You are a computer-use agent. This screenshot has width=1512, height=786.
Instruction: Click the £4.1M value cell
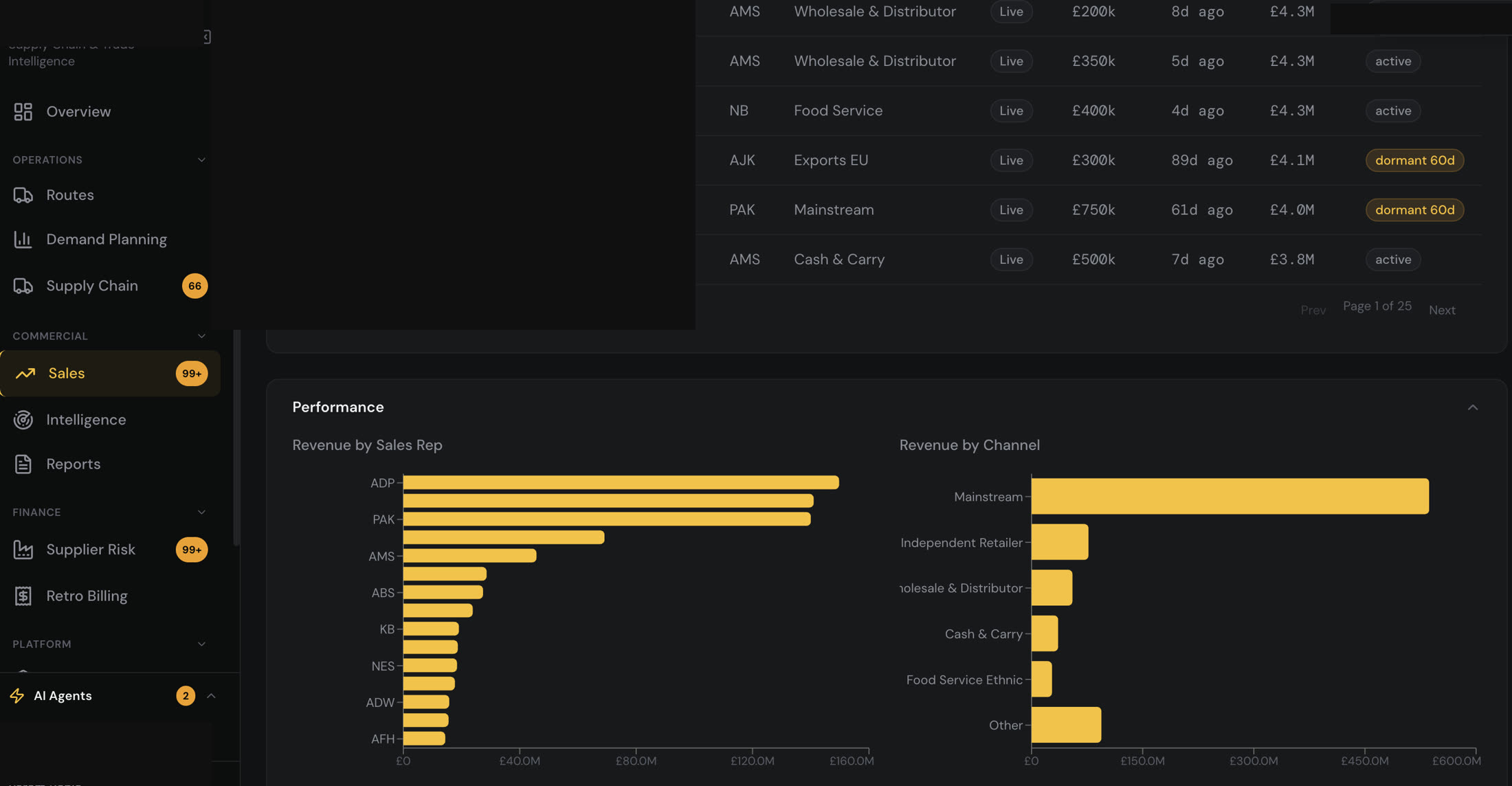(1292, 160)
